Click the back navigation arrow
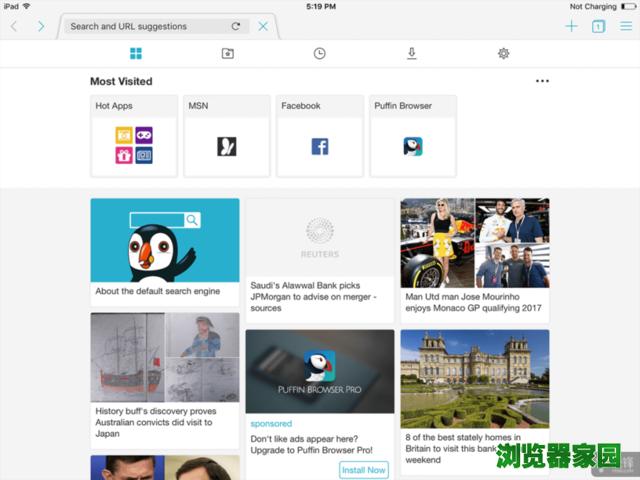640x480 pixels. 14,26
